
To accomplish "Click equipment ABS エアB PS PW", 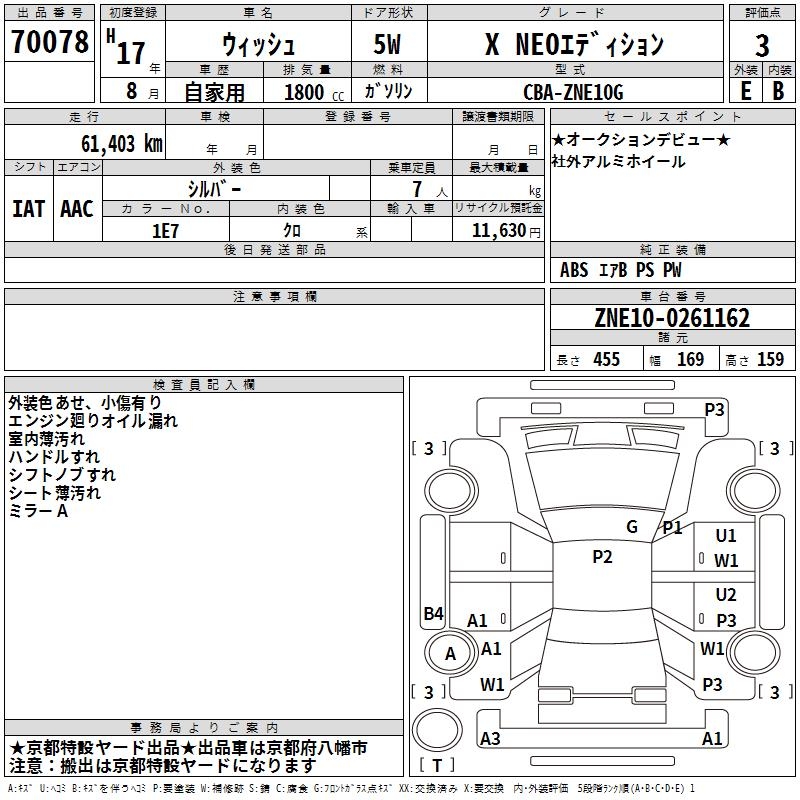I will click(x=620, y=270).
